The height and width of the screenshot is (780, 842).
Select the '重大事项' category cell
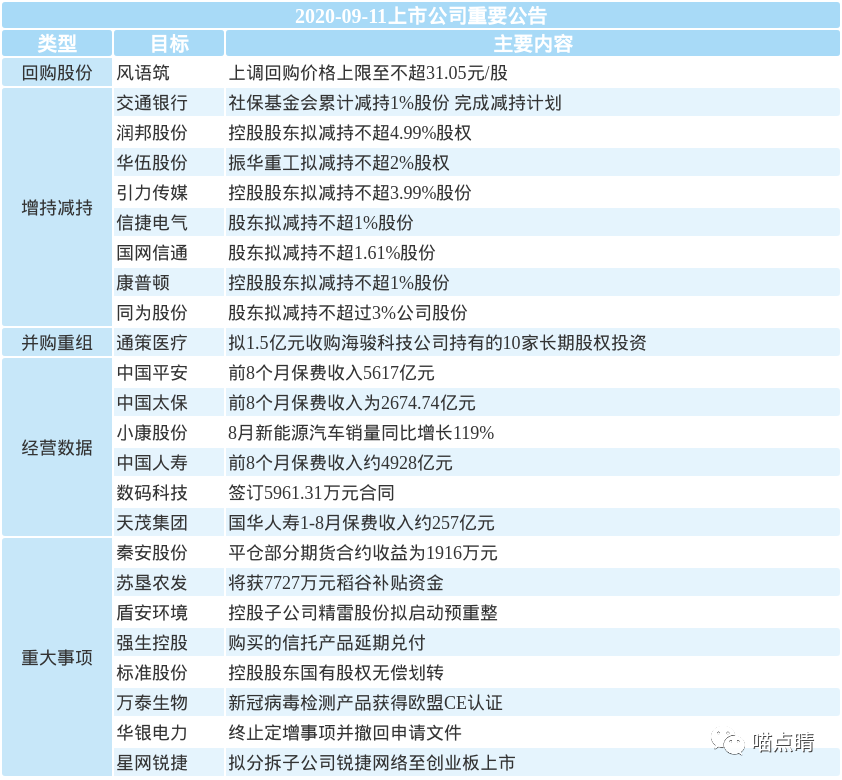57,657
